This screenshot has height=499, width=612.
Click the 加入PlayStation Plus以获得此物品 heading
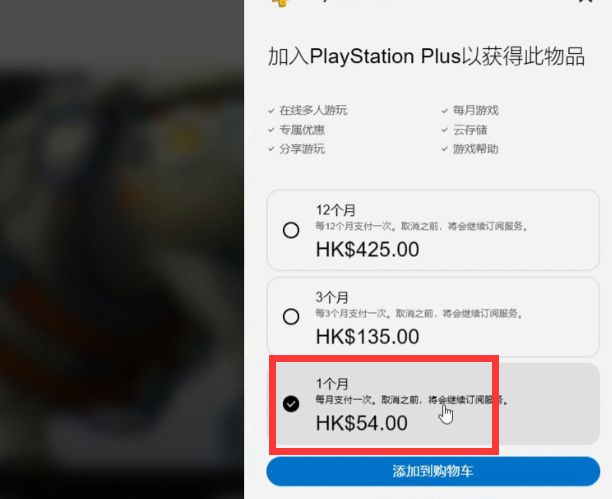click(x=426, y=56)
